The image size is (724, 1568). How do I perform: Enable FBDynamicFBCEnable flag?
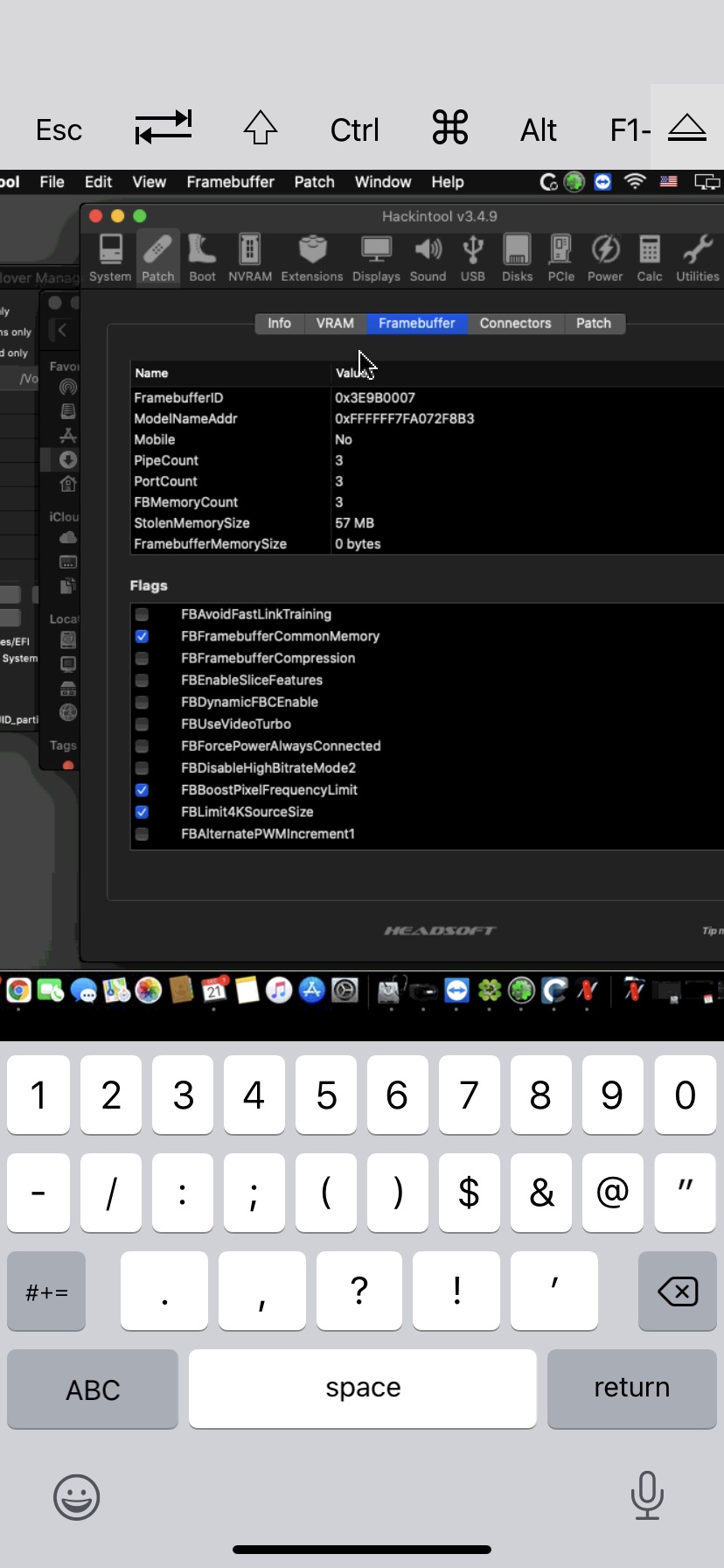coord(142,702)
